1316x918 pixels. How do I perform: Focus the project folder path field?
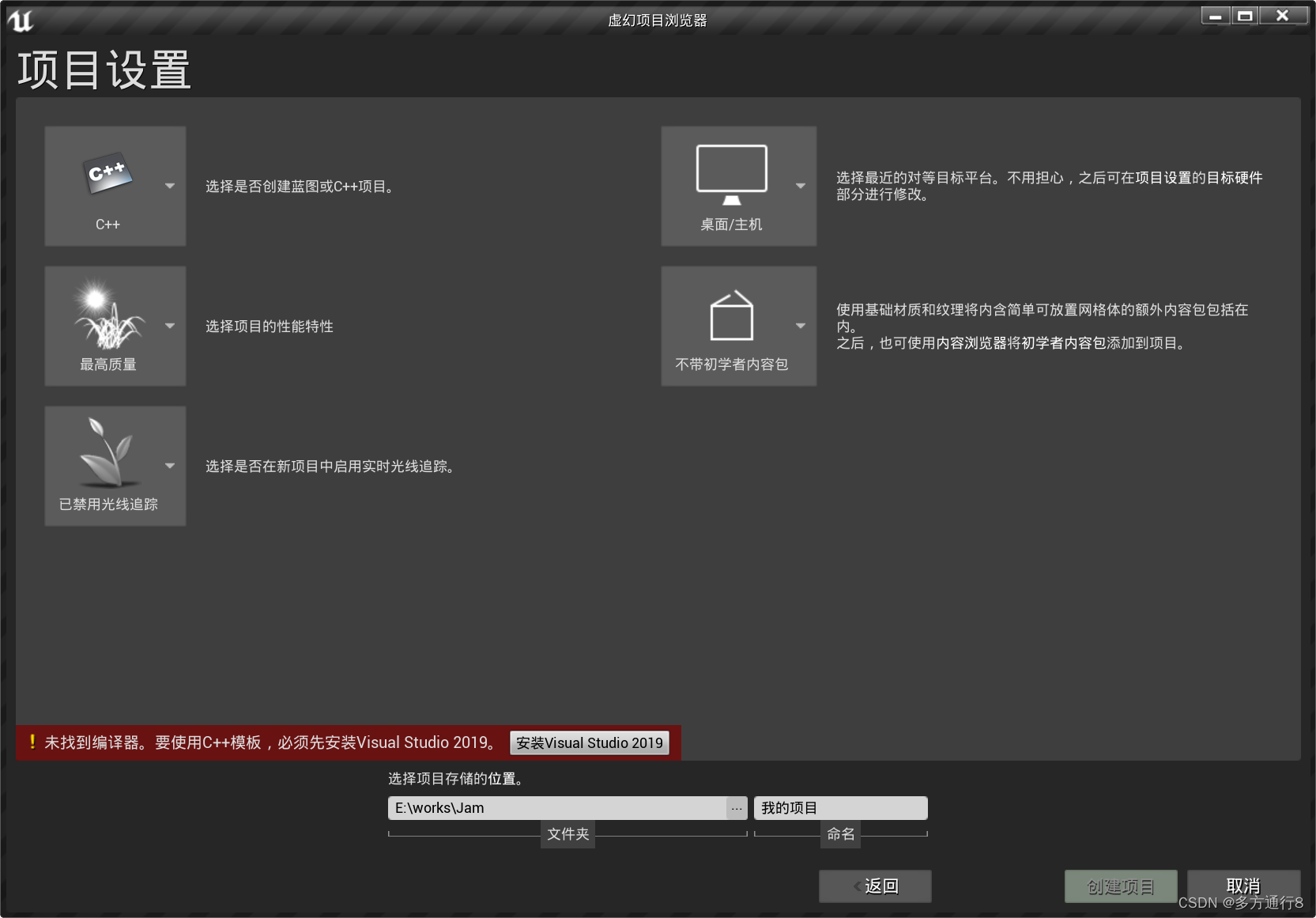pos(557,808)
